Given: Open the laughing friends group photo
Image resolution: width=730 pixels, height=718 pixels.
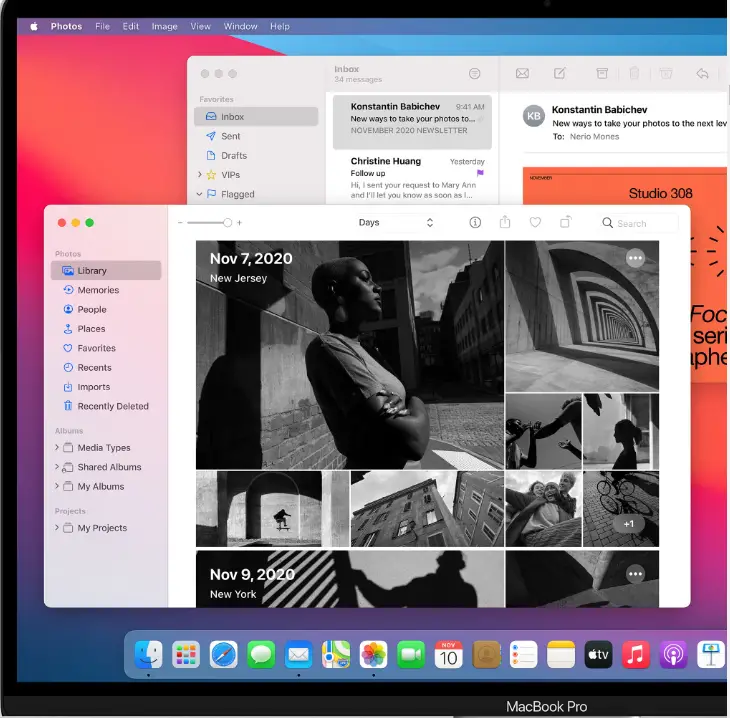Looking at the screenshot, I should tap(543, 508).
